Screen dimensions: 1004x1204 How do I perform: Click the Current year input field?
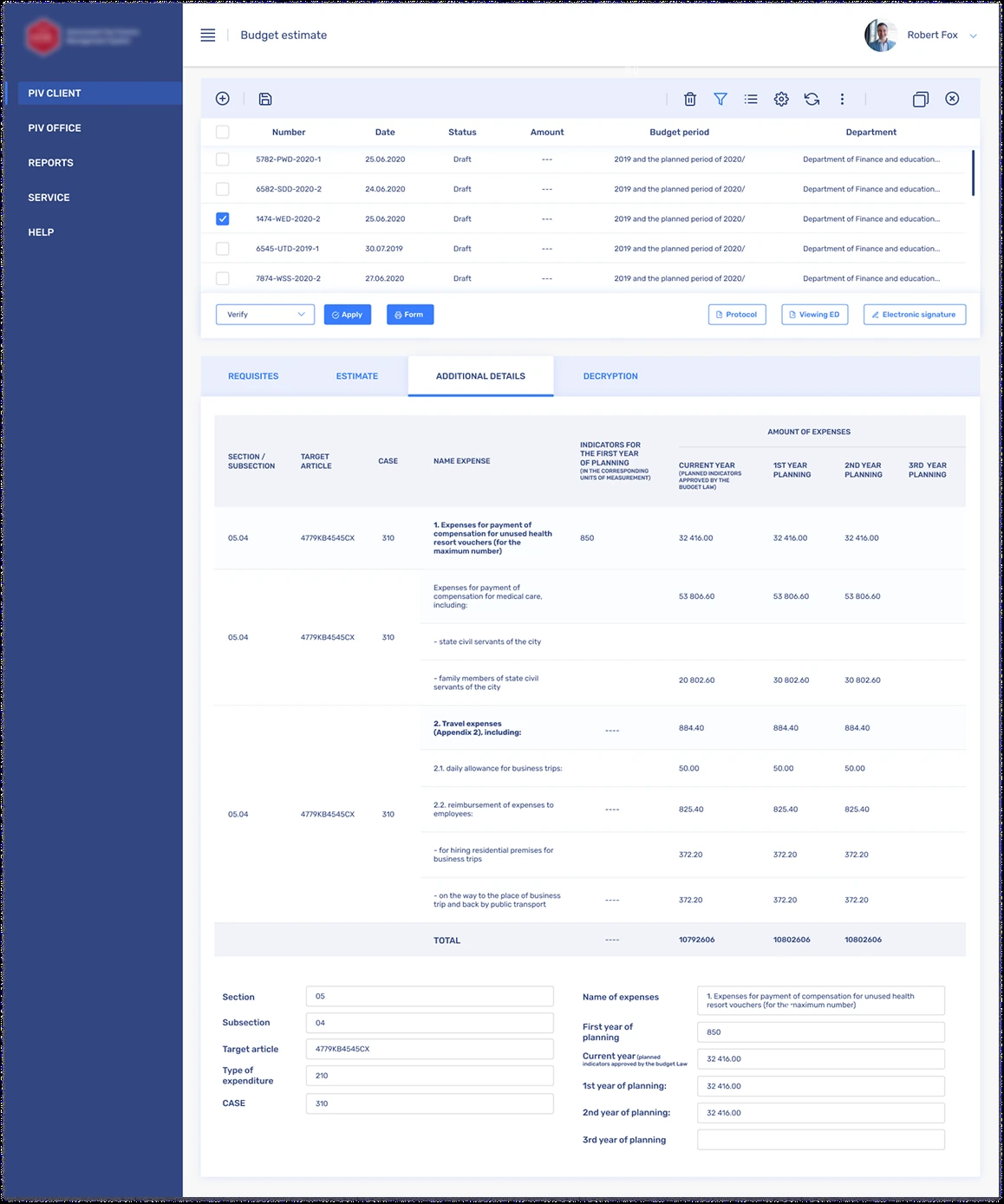click(821, 1059)
